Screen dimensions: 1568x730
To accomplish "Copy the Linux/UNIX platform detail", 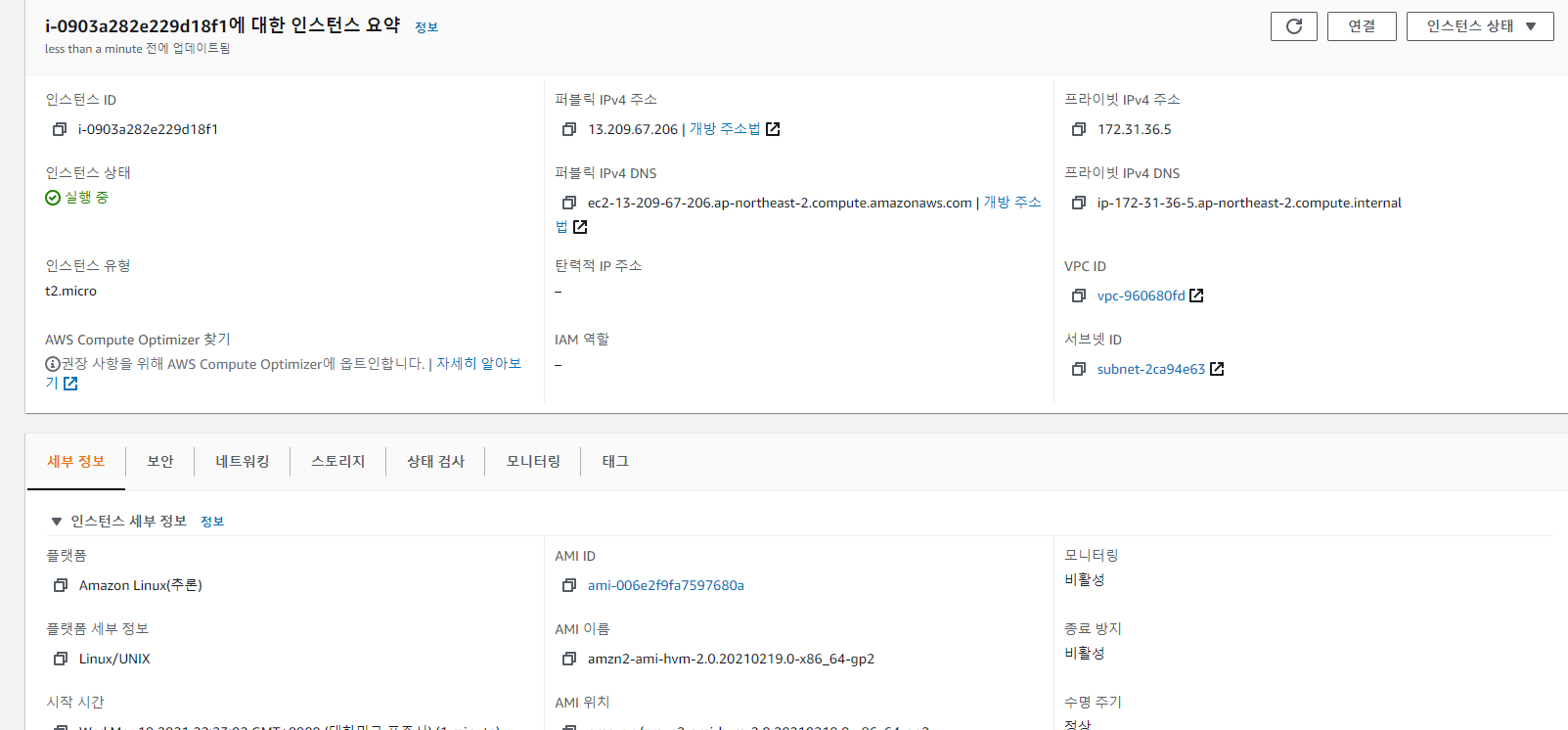I will (61, 659).
